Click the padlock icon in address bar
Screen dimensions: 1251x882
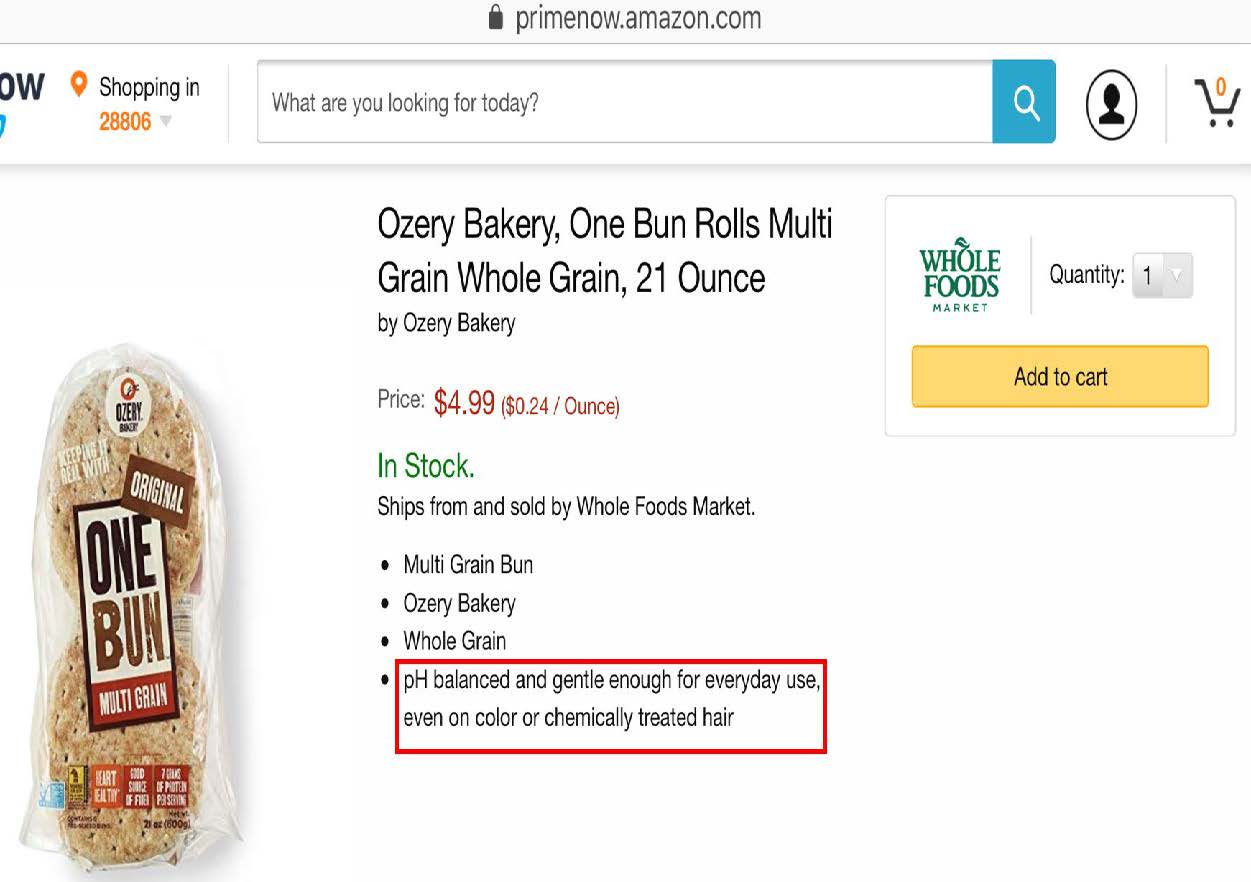click(494, 18)
